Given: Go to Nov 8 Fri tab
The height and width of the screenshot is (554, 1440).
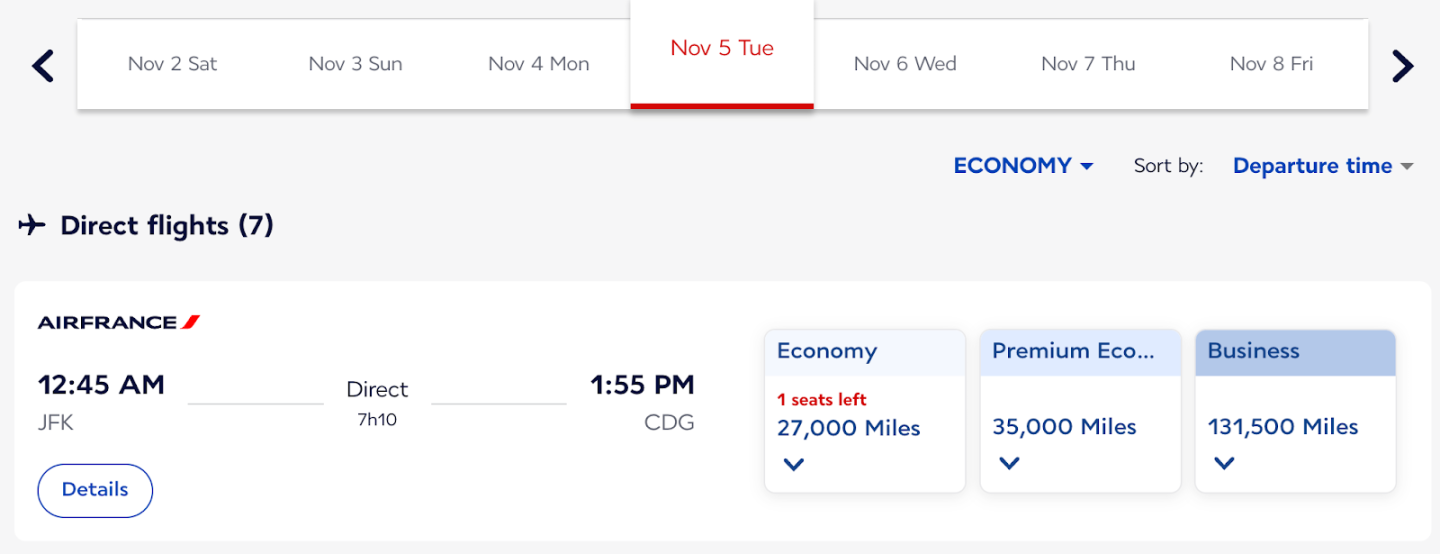Looking at the screenshot, I should tap(1271, 64).
